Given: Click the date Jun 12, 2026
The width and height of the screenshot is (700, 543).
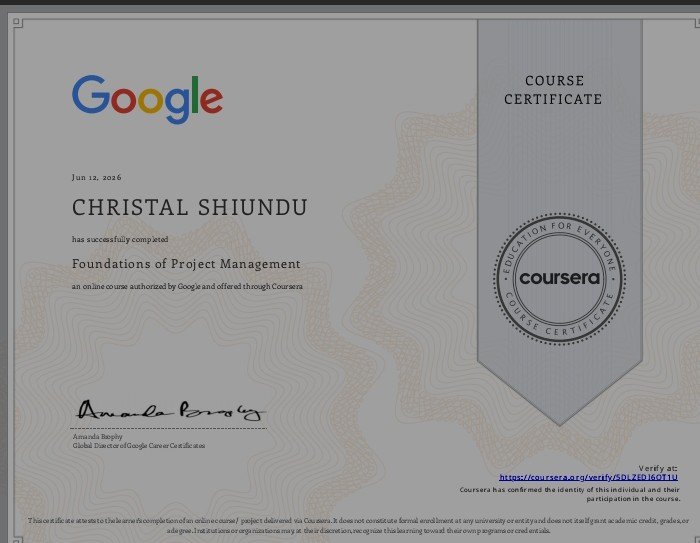Looking at the screenshot, I should coord(96,177).
